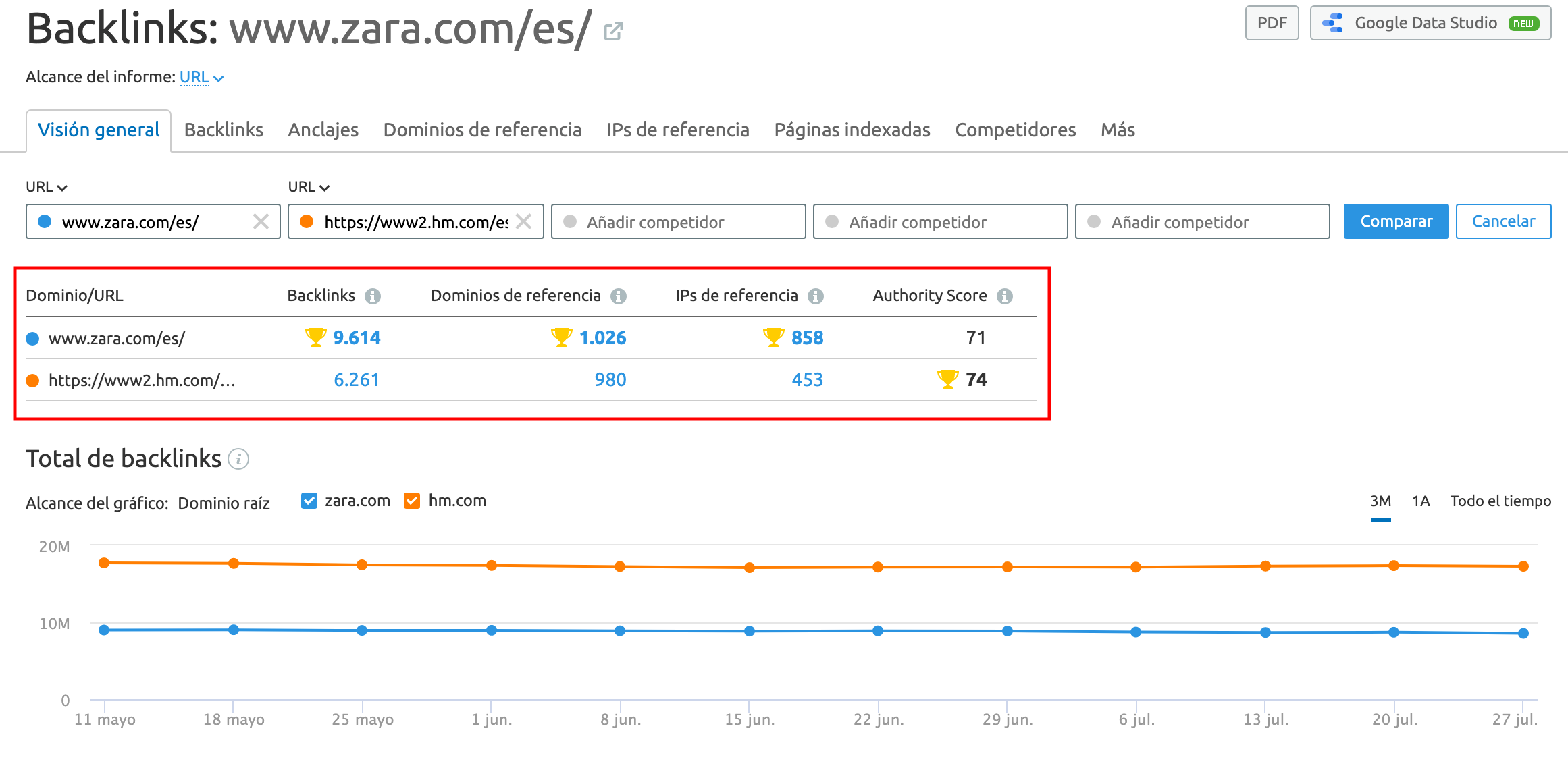Click first Añadir competidor field
The image size is (1568, 768).
coord(679,221)
